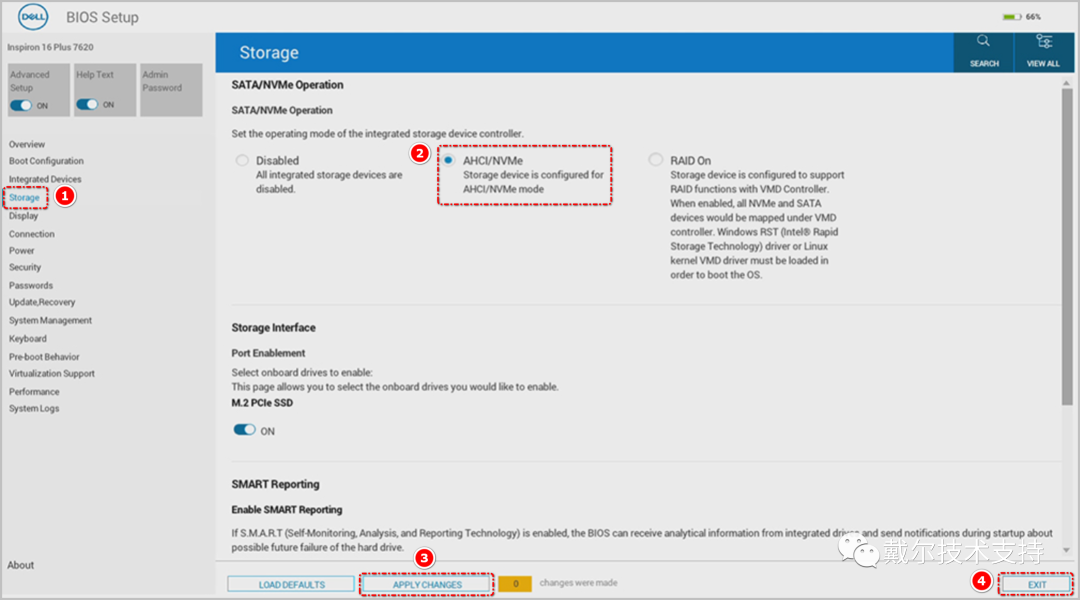Select the Disabled radio option

tap(242, 161)
